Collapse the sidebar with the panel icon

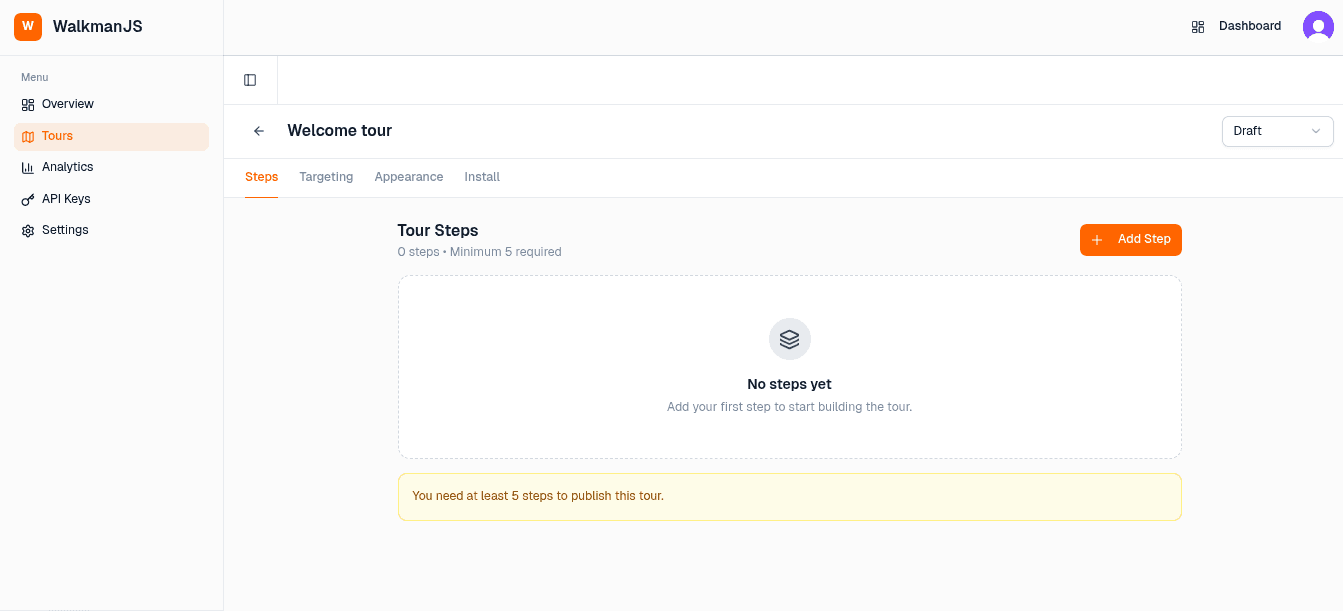250,80
